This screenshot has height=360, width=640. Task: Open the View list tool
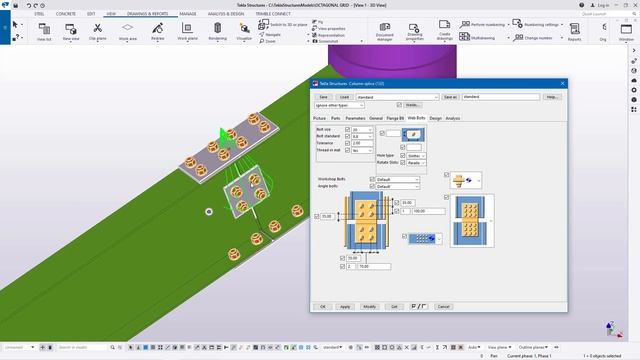click(44, 32)
